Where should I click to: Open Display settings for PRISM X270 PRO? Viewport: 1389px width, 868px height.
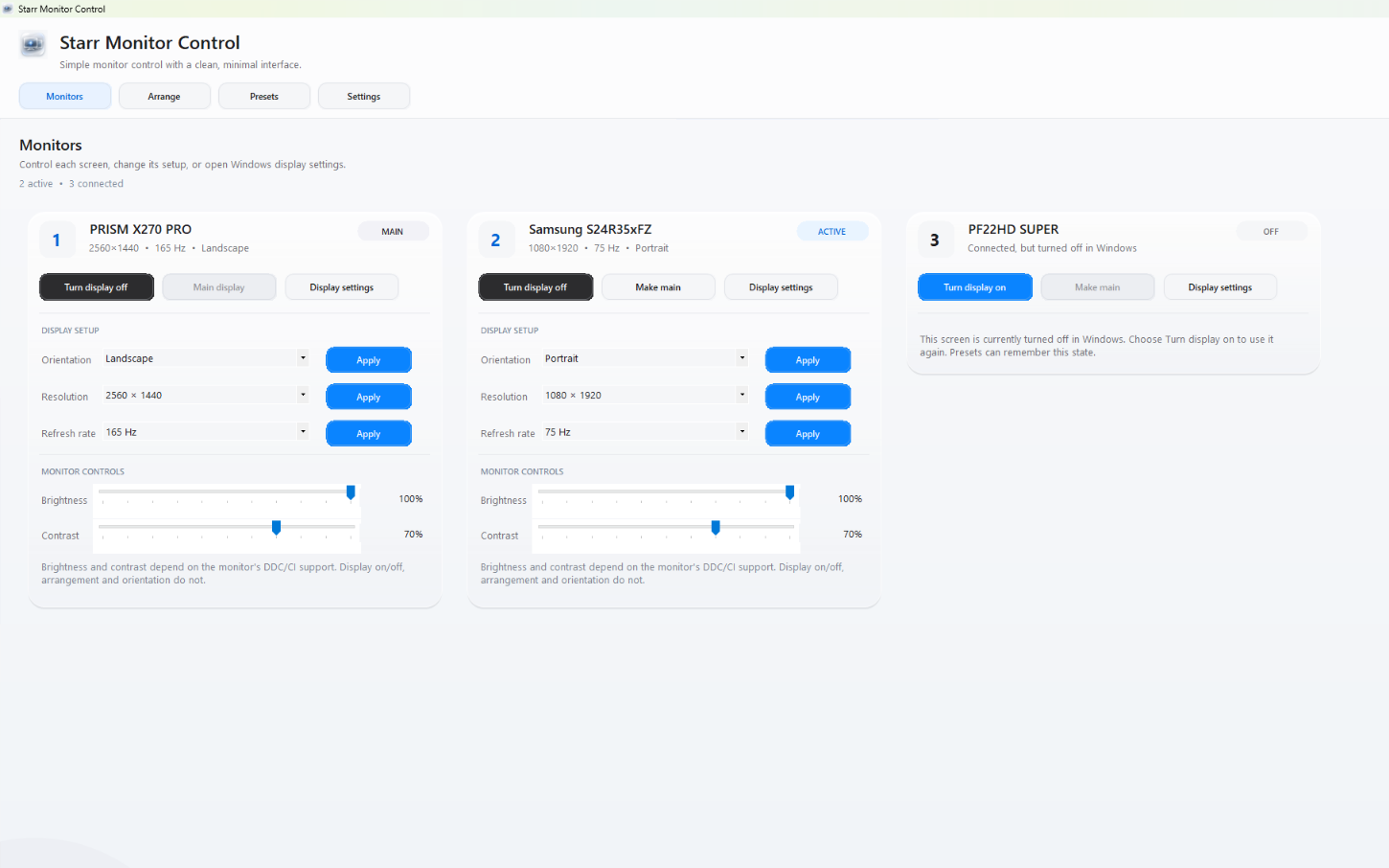click(342, 287)
